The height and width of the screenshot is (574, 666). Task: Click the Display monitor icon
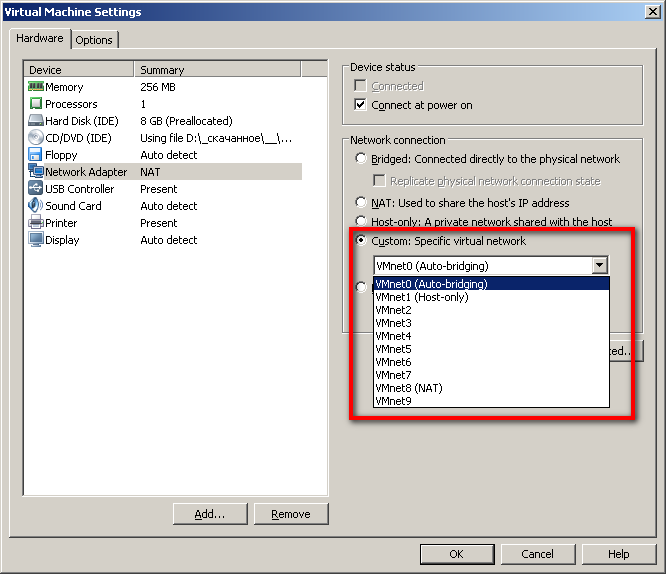(36, 240)
